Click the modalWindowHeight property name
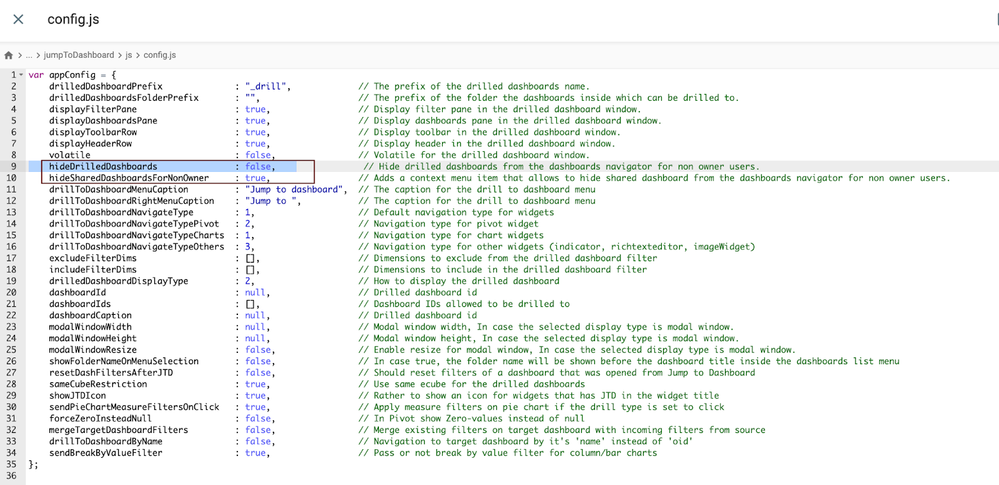The height and width of the screenshot is (485, 999). 93,338
